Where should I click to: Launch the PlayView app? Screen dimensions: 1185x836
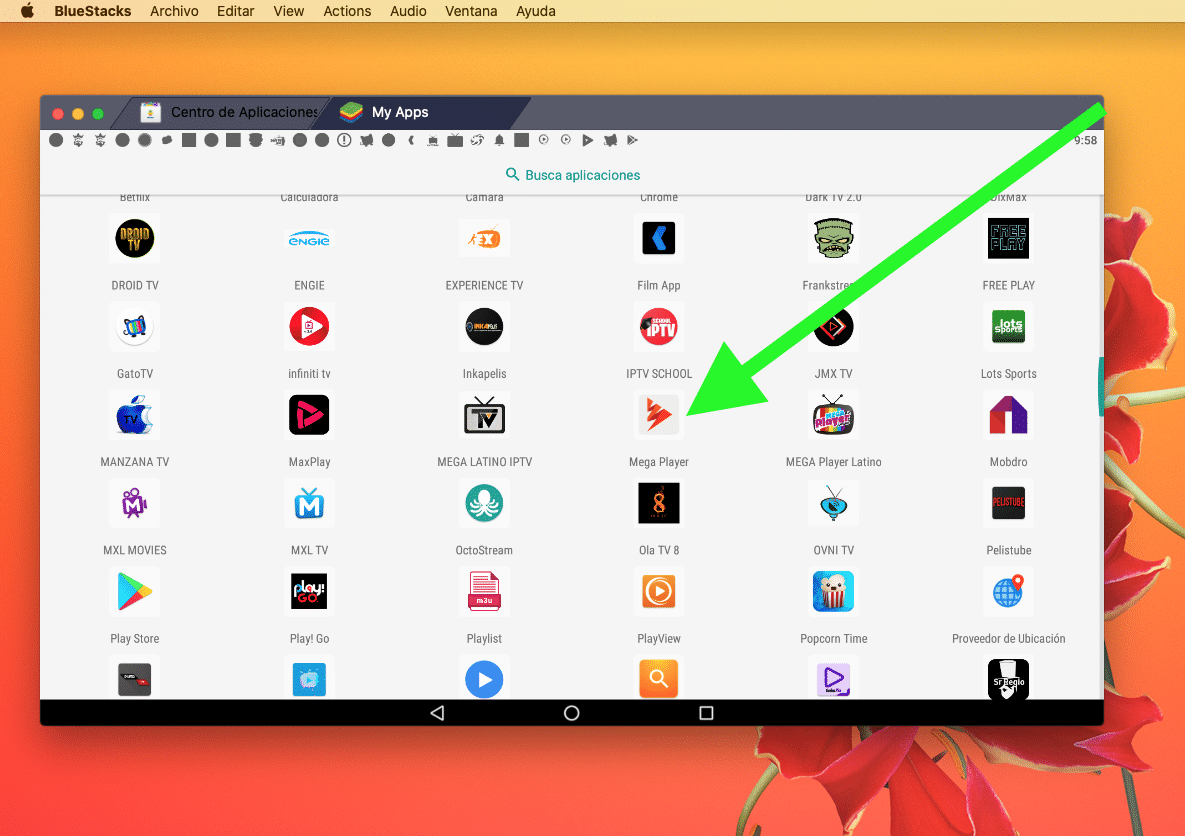(x=659, y=592)
